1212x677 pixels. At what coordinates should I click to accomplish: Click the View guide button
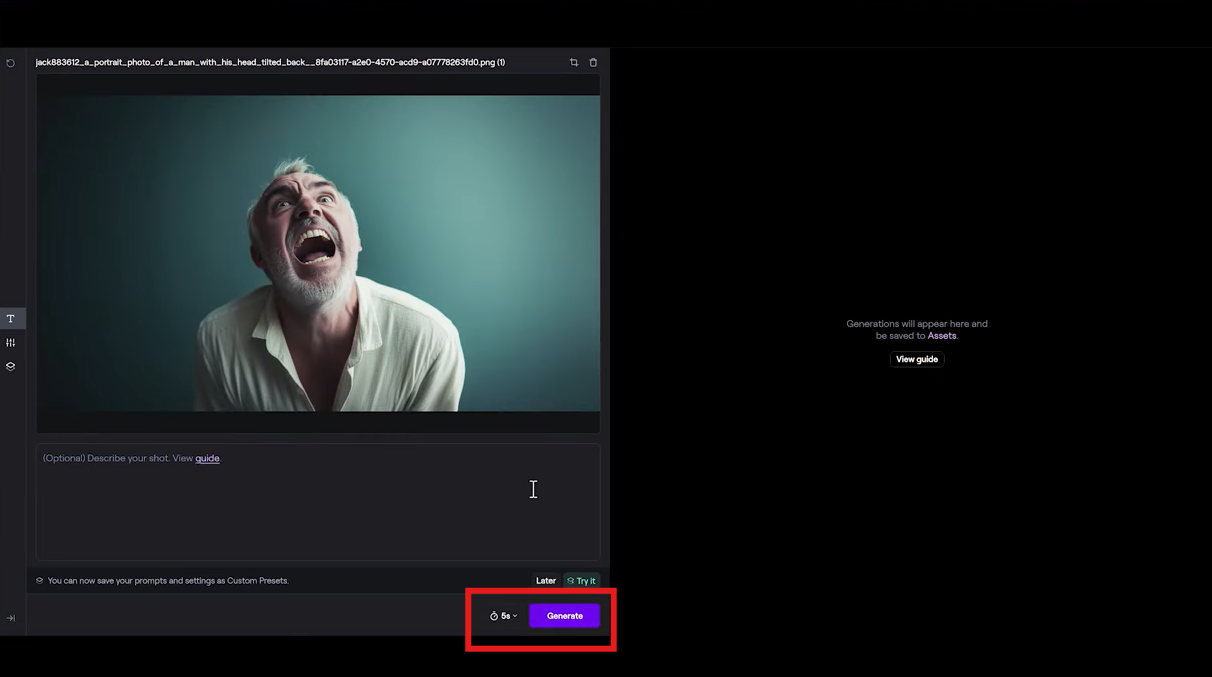click(917, 359)
